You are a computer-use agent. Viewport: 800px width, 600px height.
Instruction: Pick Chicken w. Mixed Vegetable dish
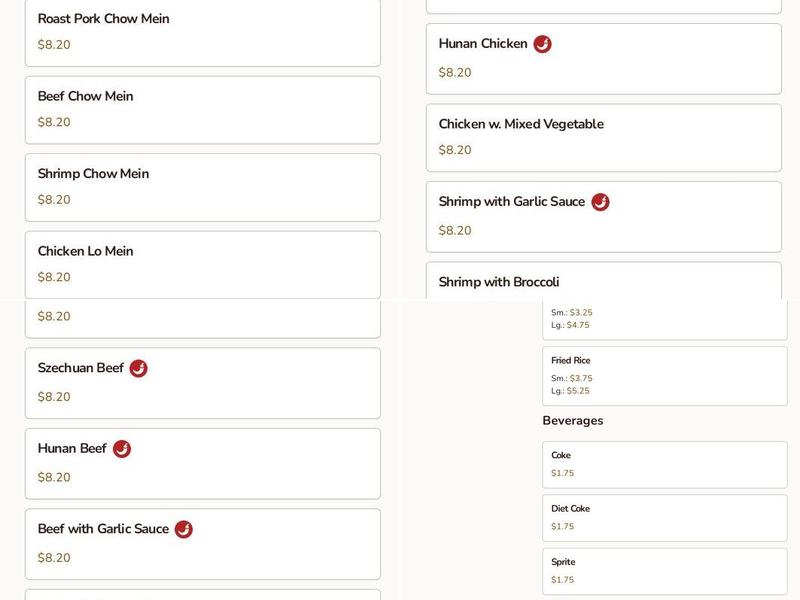603,137
